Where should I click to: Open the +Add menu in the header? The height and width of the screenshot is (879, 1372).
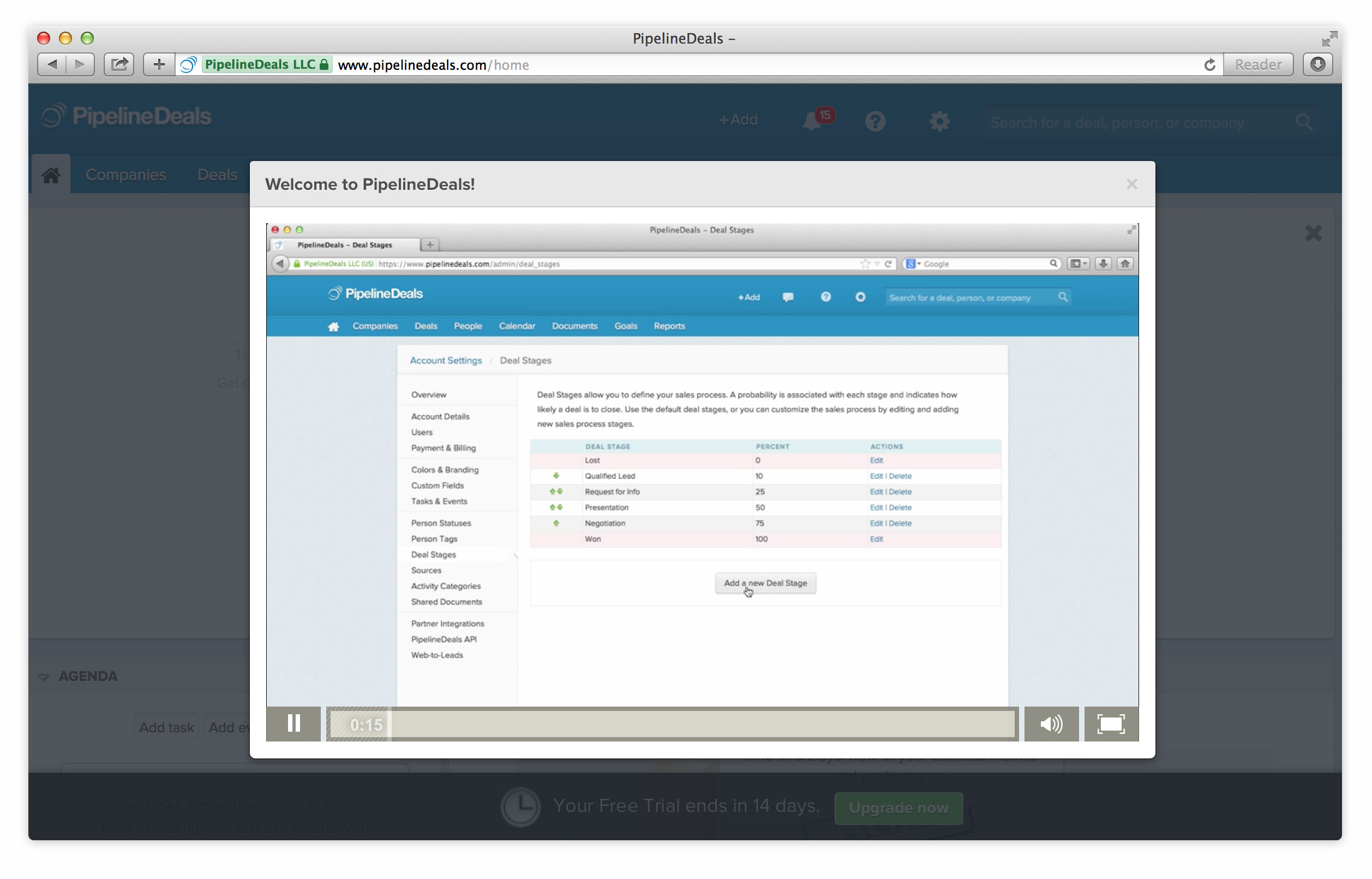tap(739, 120)
